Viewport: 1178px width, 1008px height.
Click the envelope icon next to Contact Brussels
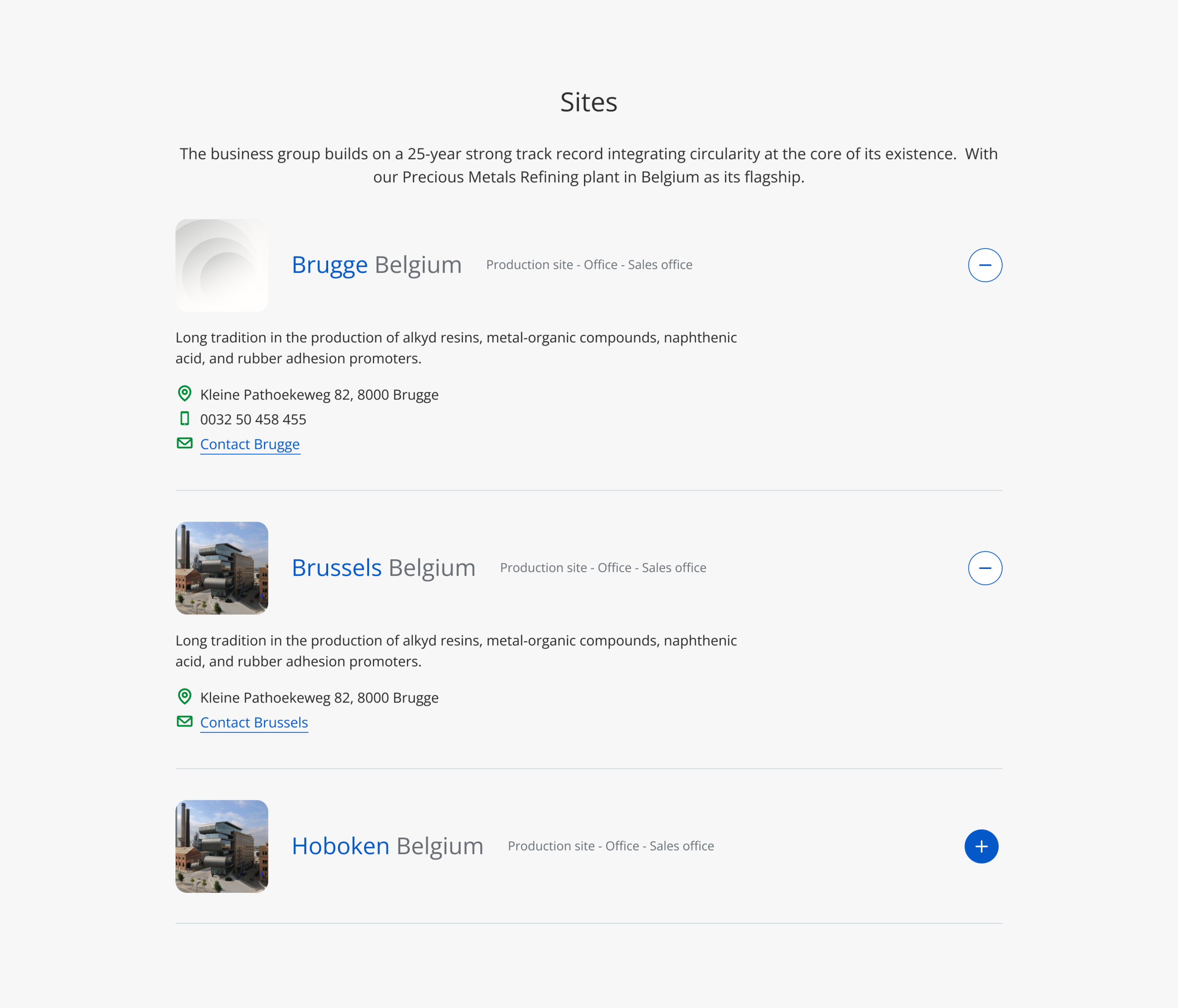(185, 721)
